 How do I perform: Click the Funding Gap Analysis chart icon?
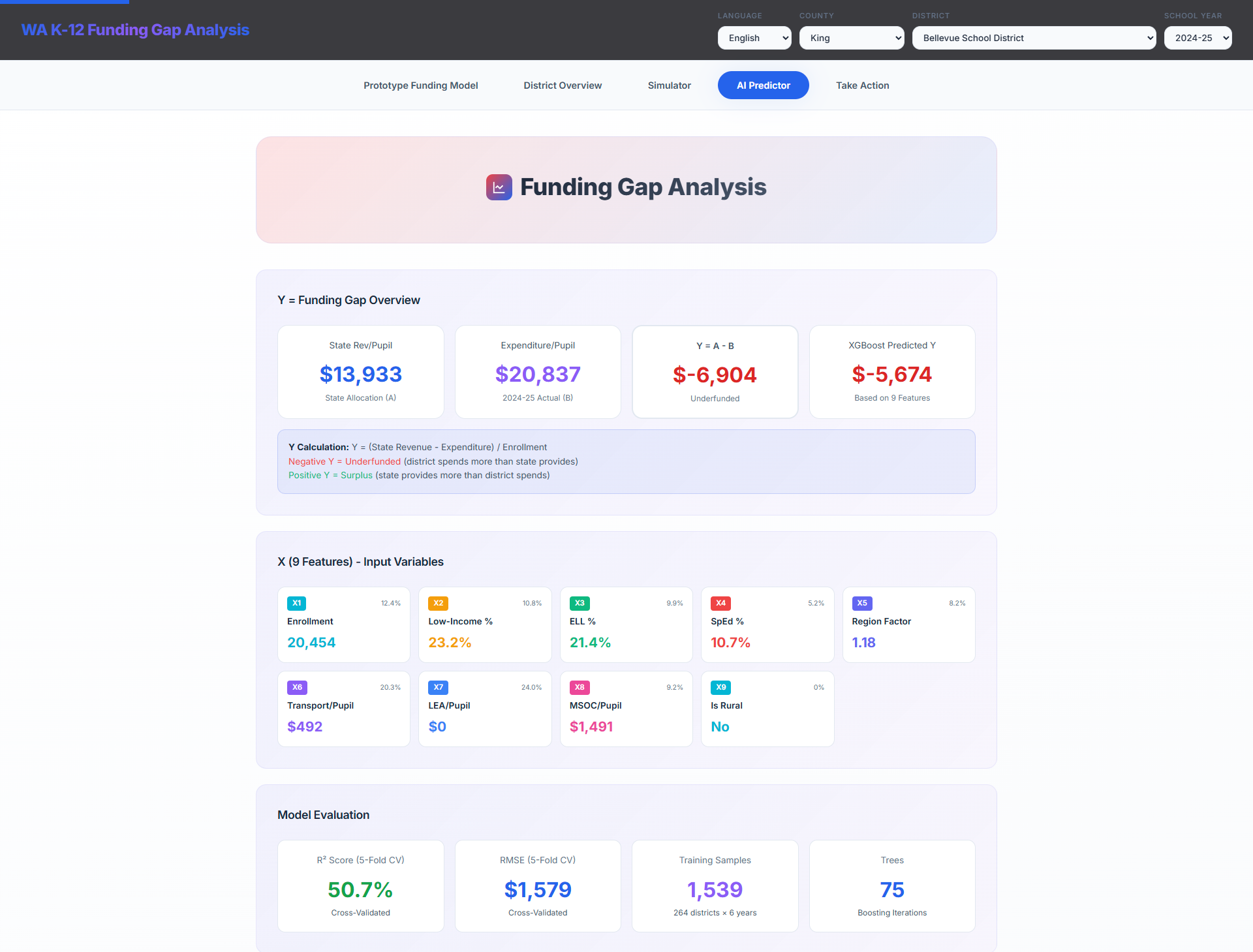pos(499,187)
